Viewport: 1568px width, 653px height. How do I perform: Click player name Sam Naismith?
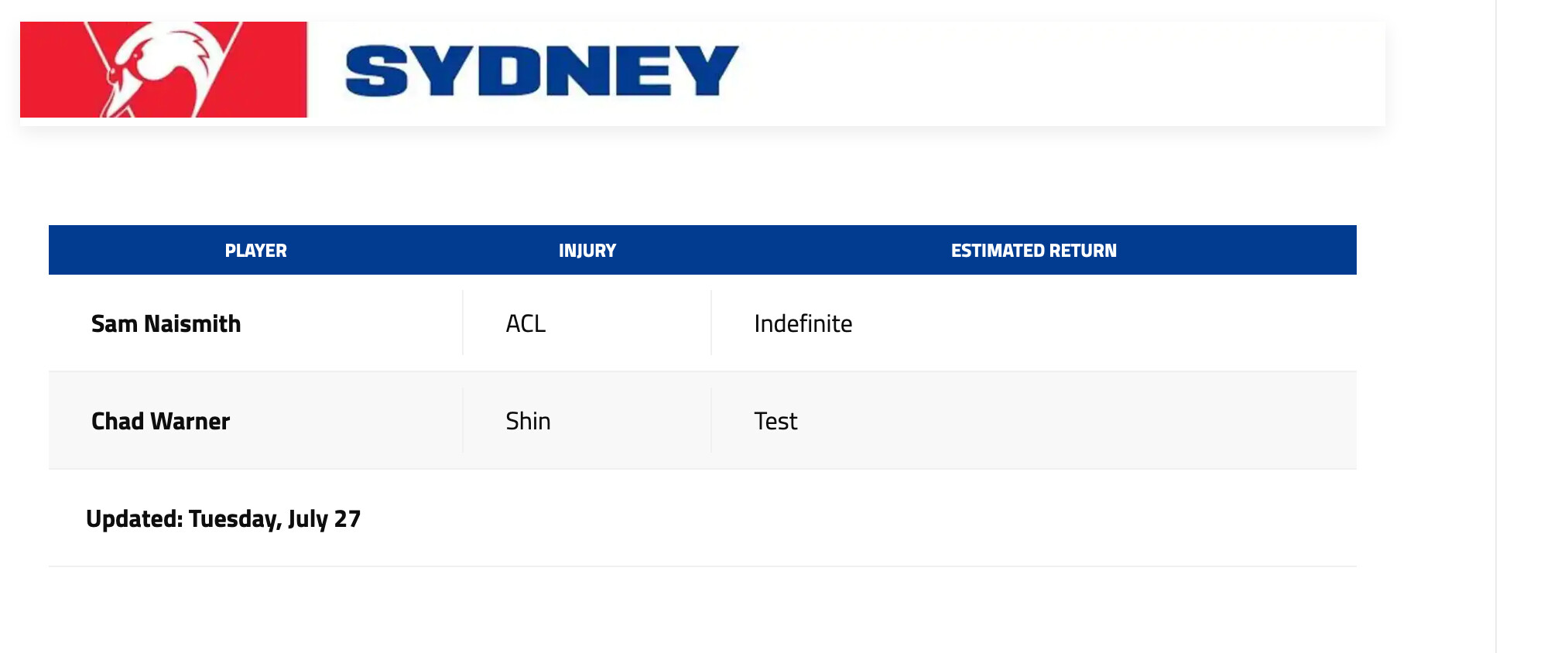(166, 323)
